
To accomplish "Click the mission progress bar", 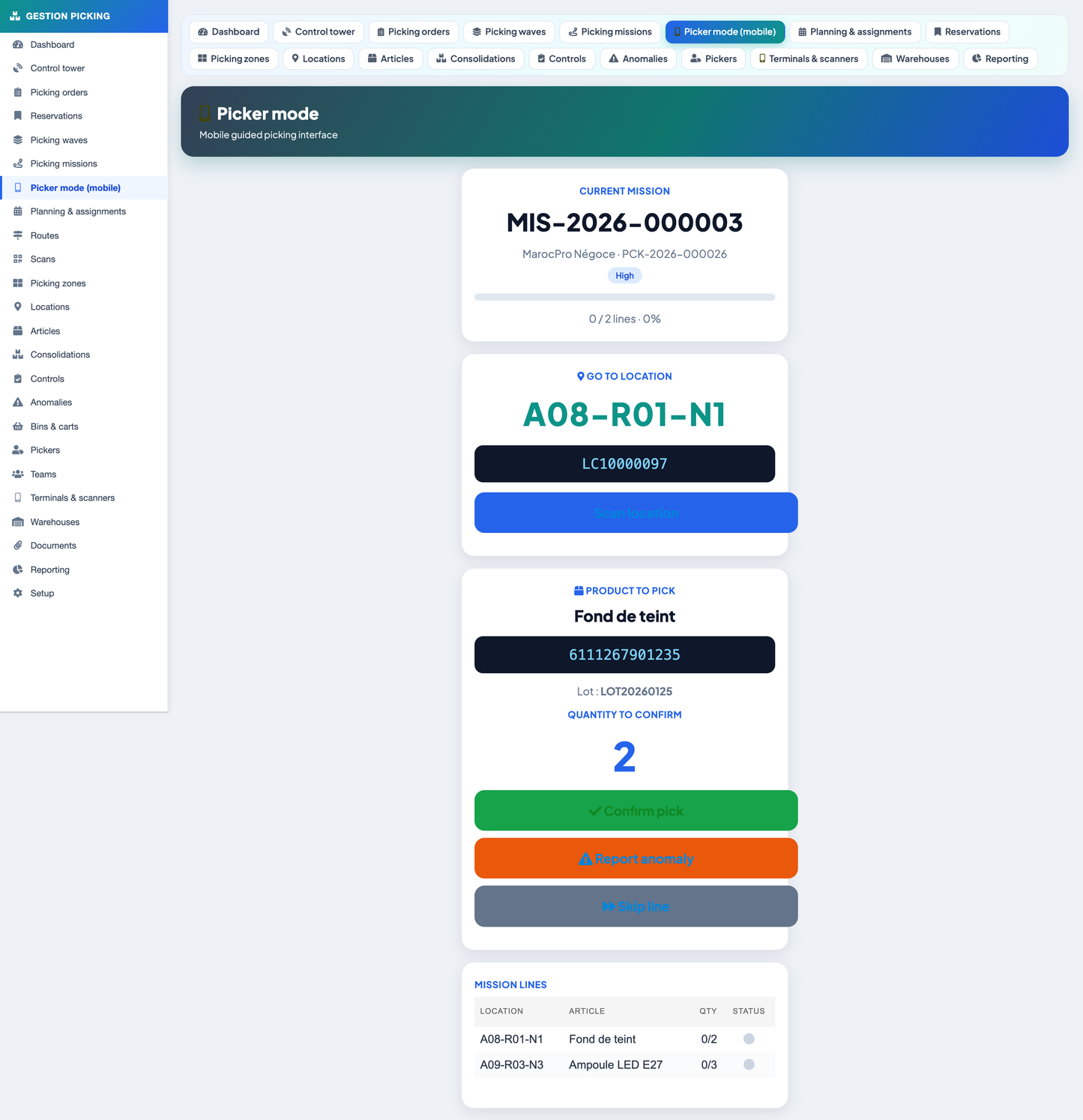I will pos(624,298).
